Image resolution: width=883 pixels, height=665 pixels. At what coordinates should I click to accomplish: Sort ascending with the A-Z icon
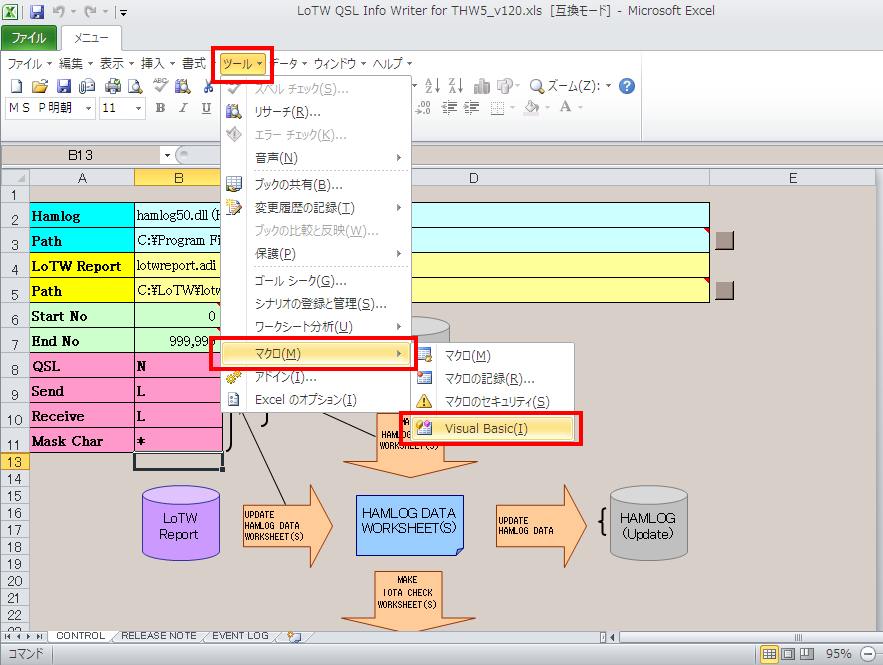pos(432,86)
